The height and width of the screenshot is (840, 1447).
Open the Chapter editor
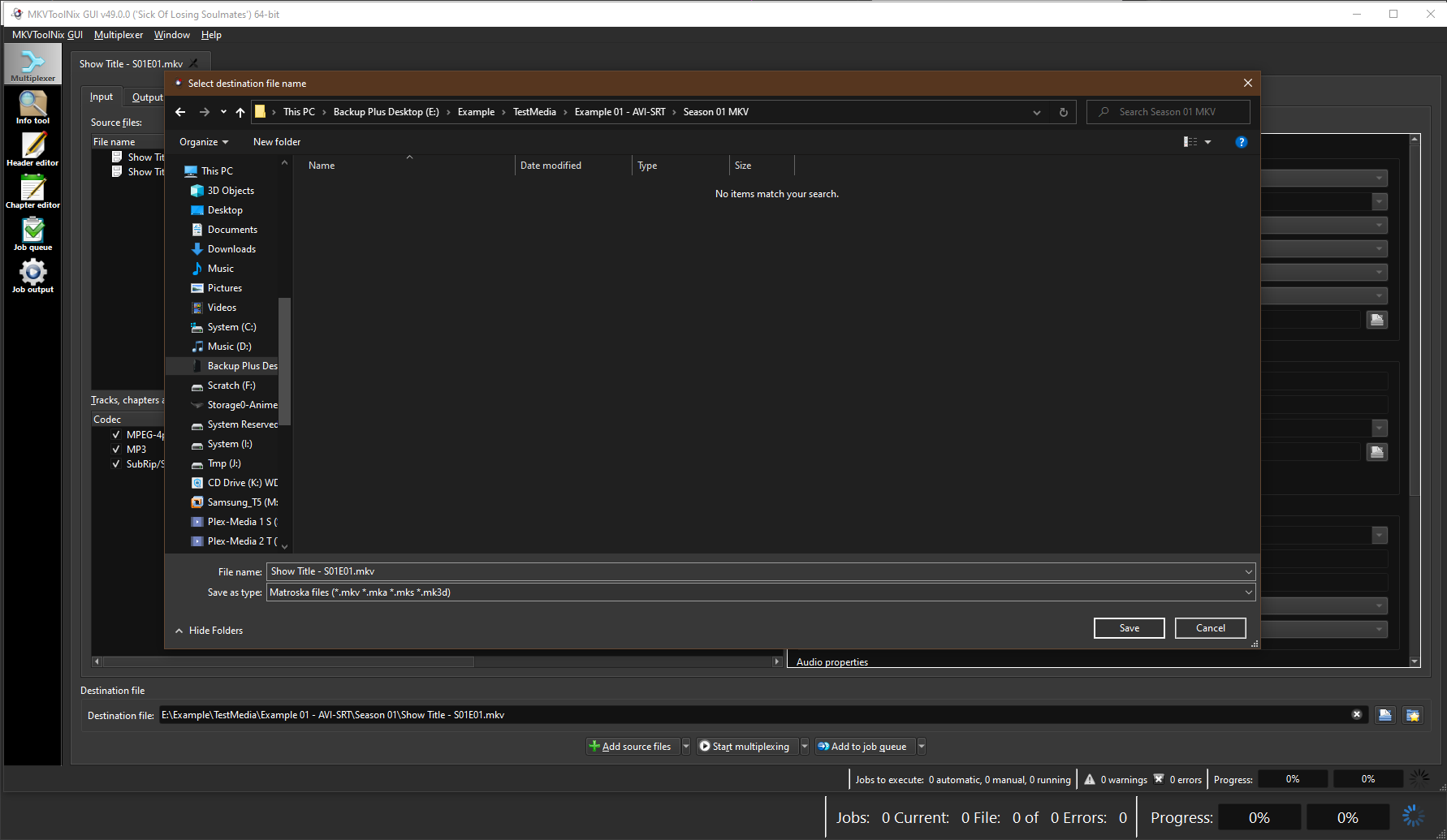tap(32, 192)
